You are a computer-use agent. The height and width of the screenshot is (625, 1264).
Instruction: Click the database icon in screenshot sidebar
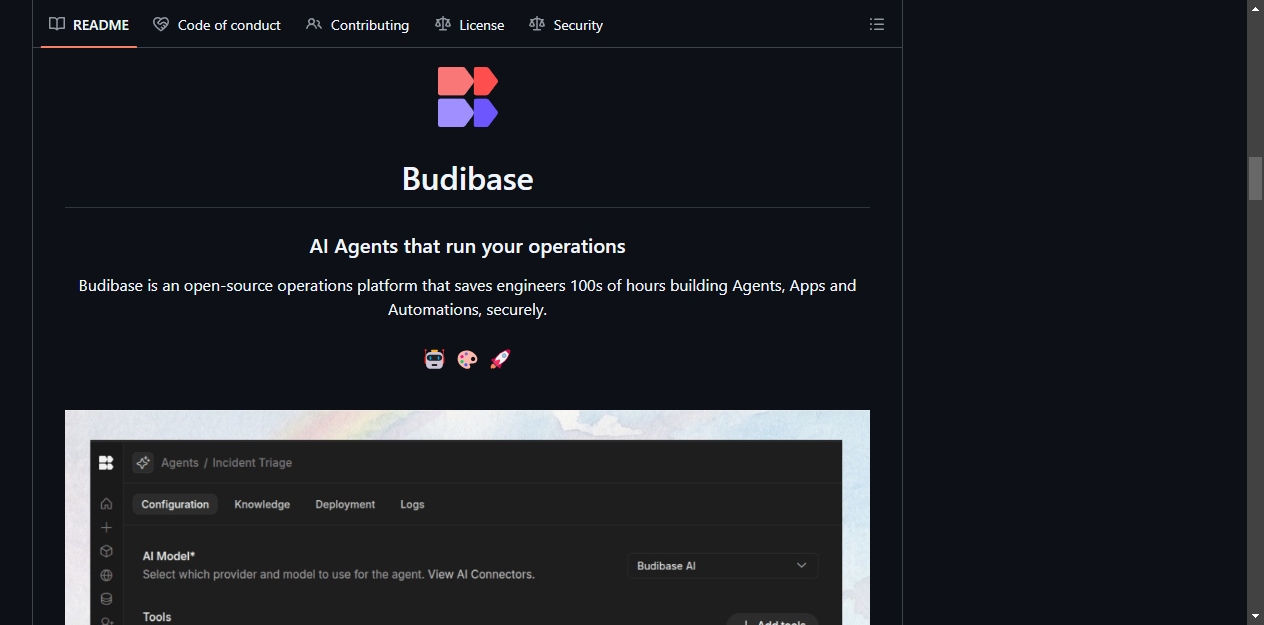(x=106, y=599)
